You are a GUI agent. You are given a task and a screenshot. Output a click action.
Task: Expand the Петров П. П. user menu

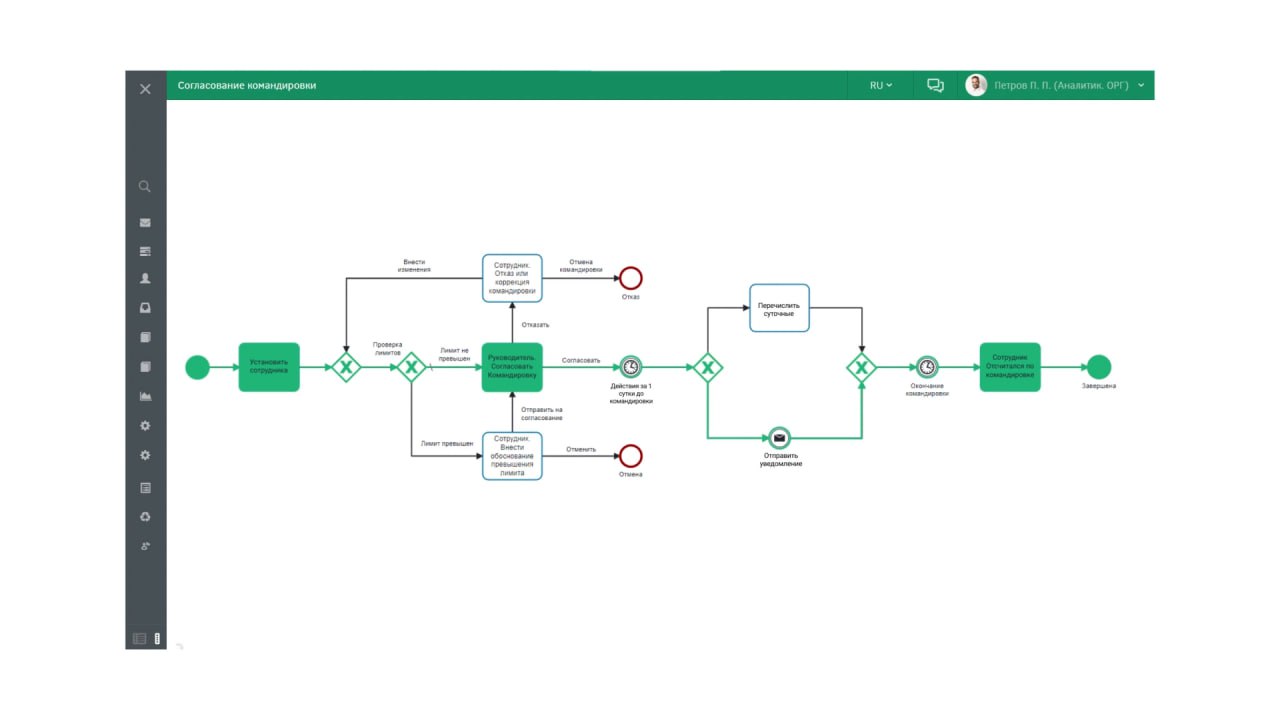pos(1070,86)
